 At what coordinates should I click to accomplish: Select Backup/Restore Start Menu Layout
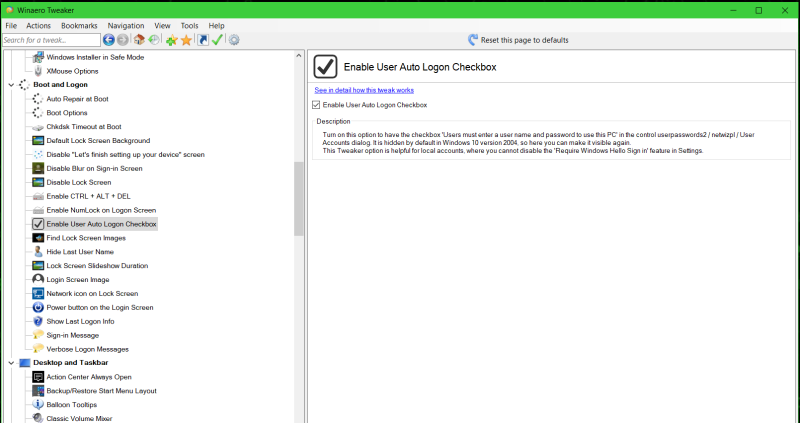tap(101, 391)
